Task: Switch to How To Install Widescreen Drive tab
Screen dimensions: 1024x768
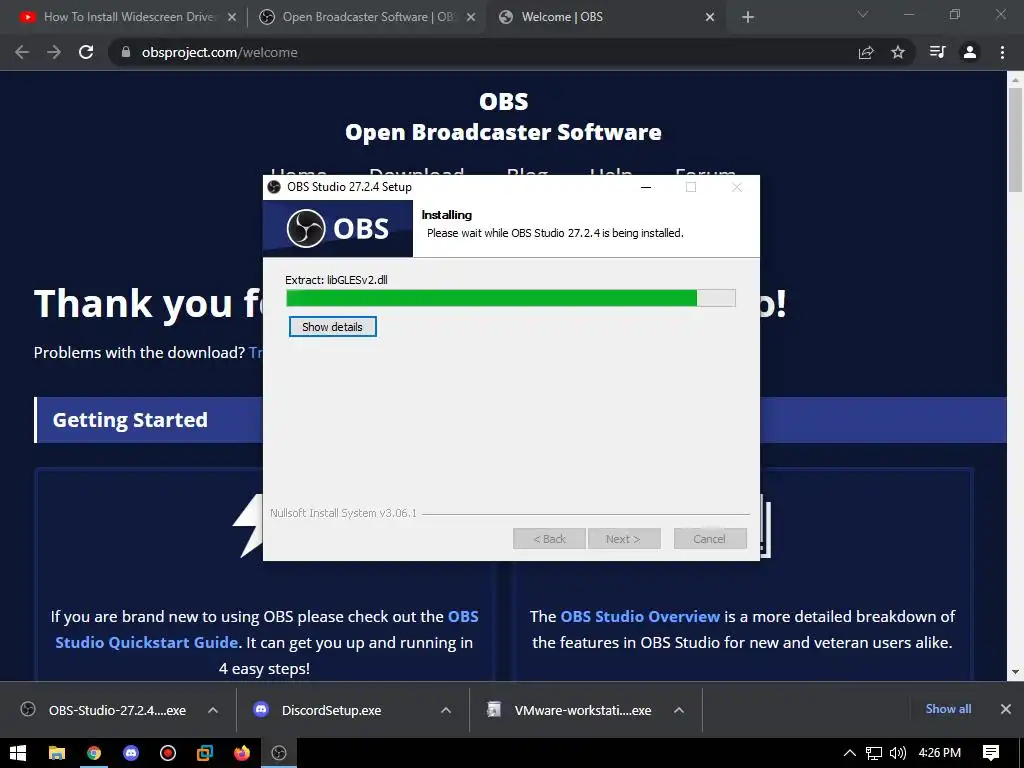Action: [129, 17]
